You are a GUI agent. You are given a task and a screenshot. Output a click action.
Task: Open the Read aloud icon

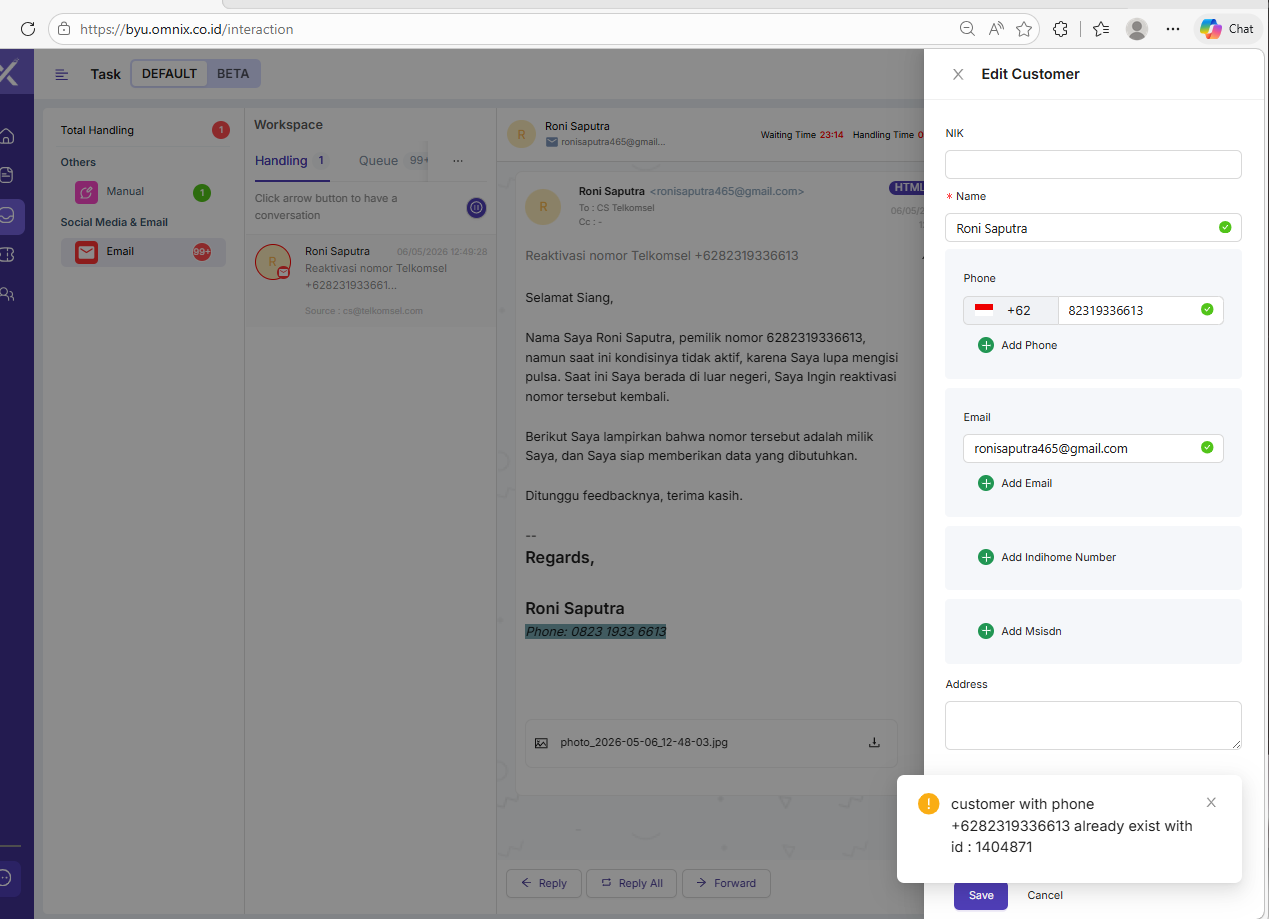(996, 29)
